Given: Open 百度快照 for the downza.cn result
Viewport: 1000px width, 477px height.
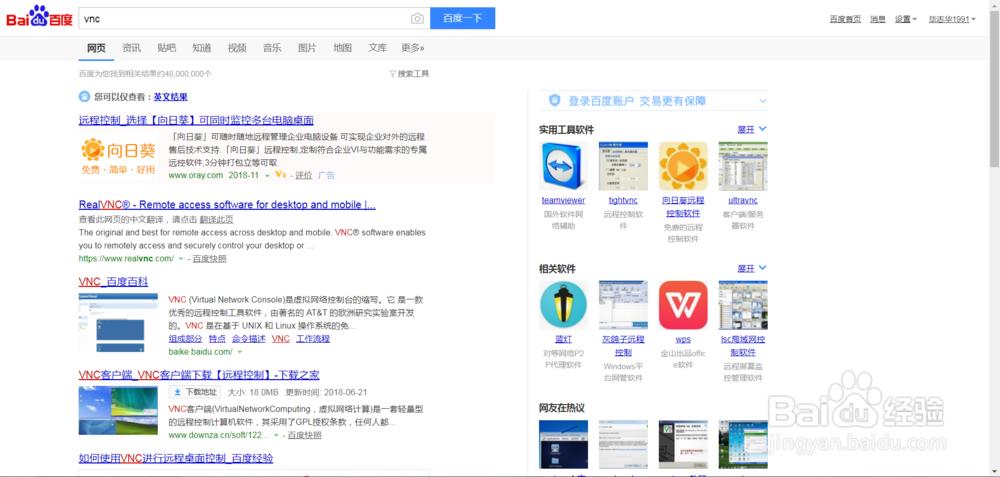Looking at the screenshot, I should (305, 436).
